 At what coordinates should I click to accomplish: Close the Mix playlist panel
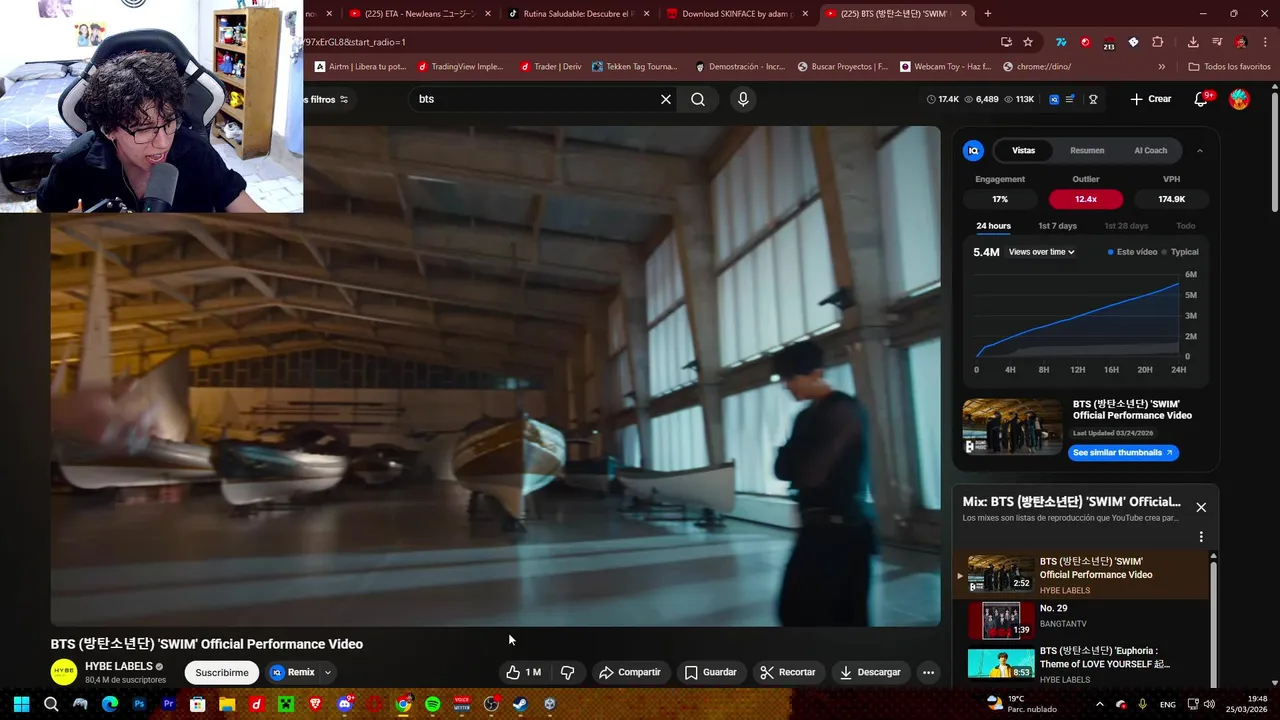[x=1201, y=507]
